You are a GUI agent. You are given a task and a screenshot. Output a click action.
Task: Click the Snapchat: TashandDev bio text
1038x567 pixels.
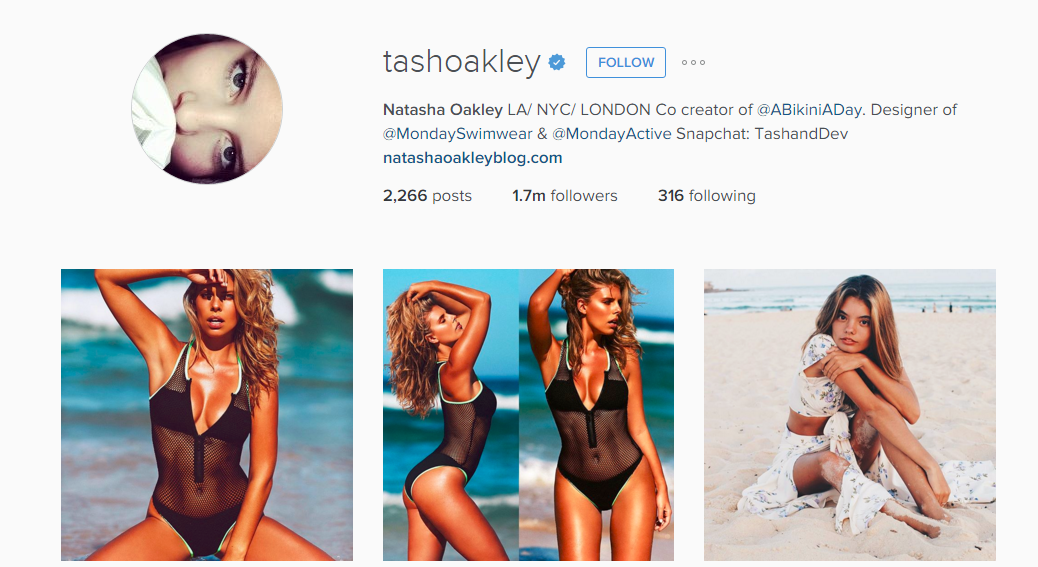click(x=762, y=134)
